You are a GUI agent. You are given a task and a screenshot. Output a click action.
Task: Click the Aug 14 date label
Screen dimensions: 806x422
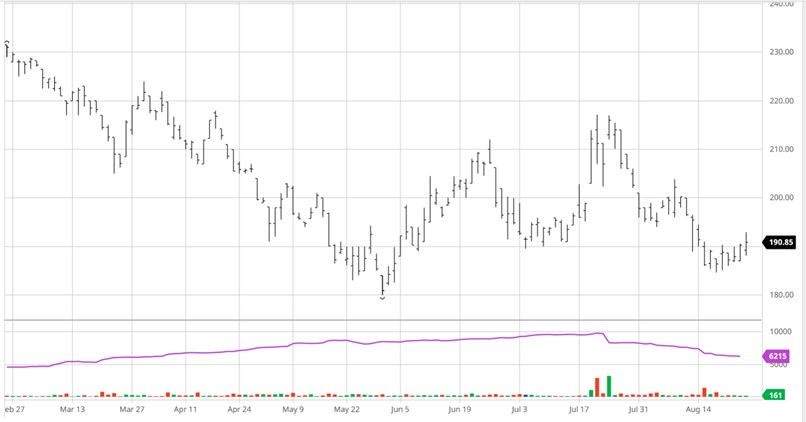698,410
